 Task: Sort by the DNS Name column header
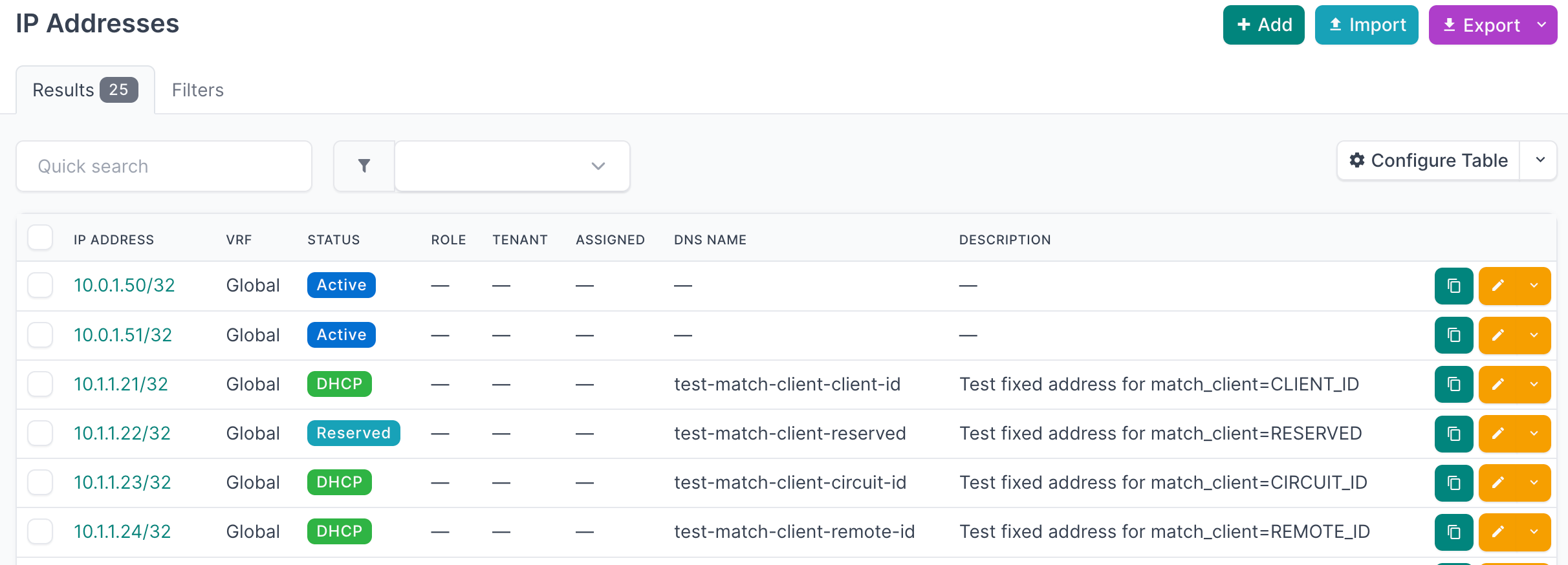click(710, 240)
